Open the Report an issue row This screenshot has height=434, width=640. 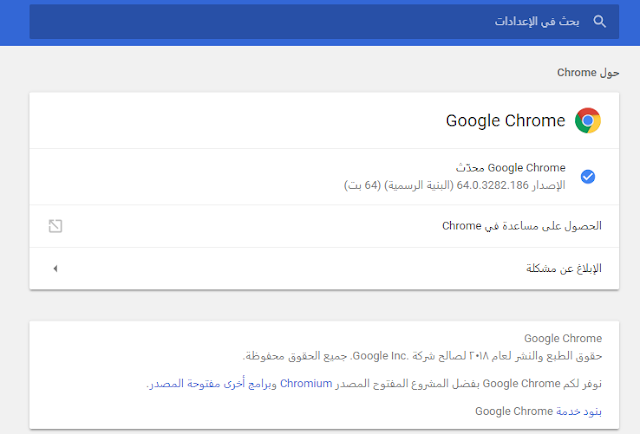[x=324, y=268]
